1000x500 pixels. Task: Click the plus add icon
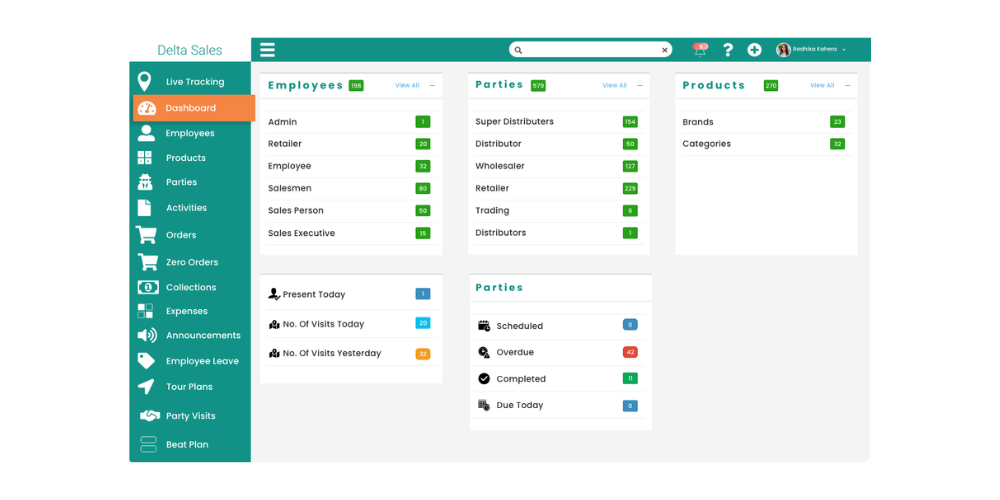pos(754,50)
